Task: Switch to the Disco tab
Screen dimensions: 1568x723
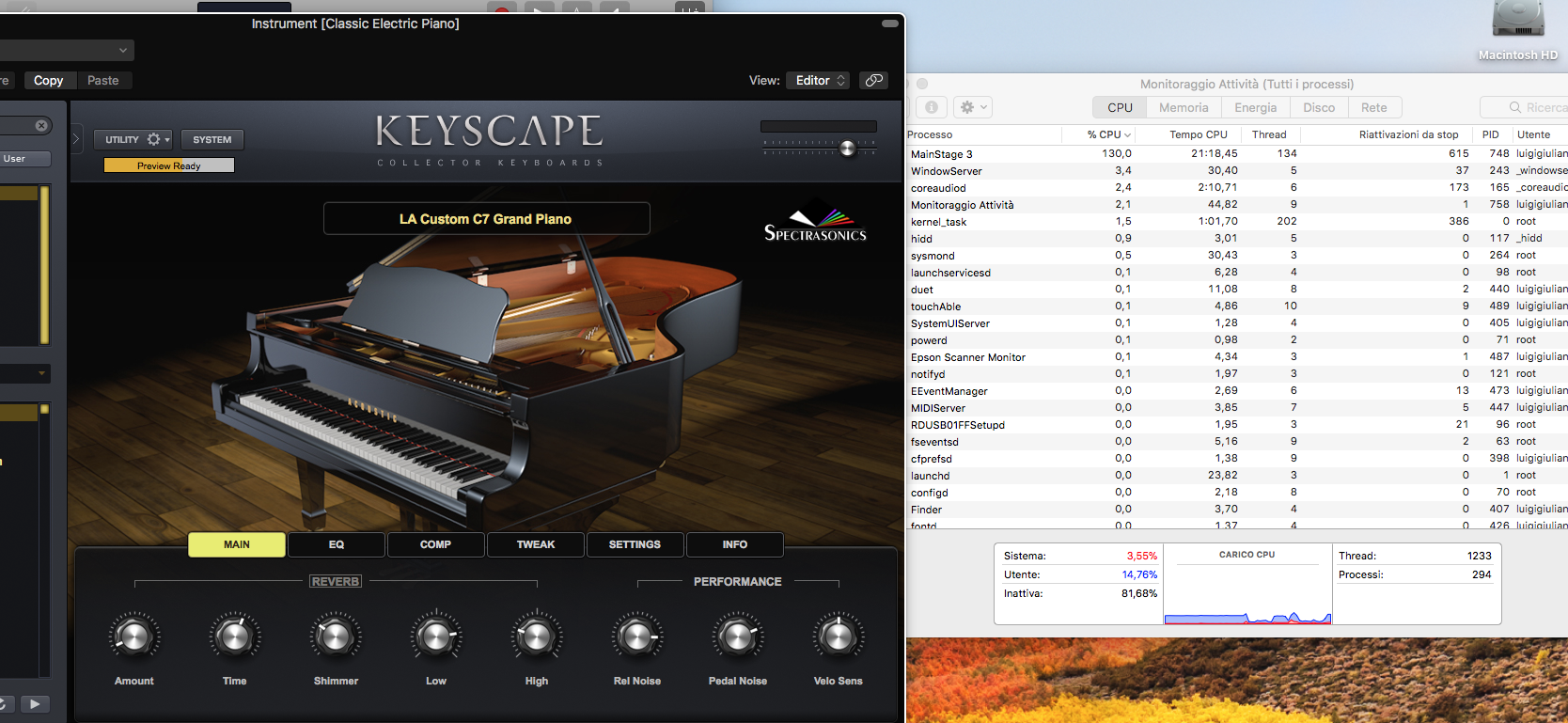Action: pyautogui.click(x=1319, y=107)
